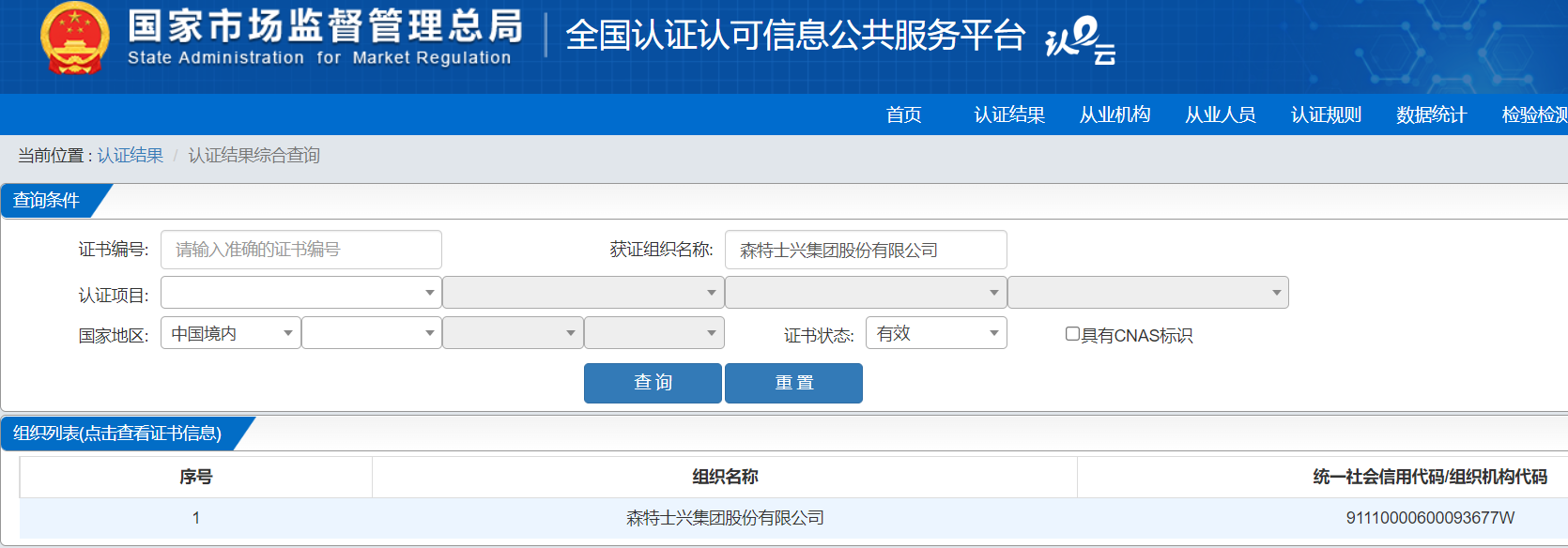Click the 国家市场监督管理总局 title text
The width and height of the screenshot is (1568, 548).
click(326, 26)
